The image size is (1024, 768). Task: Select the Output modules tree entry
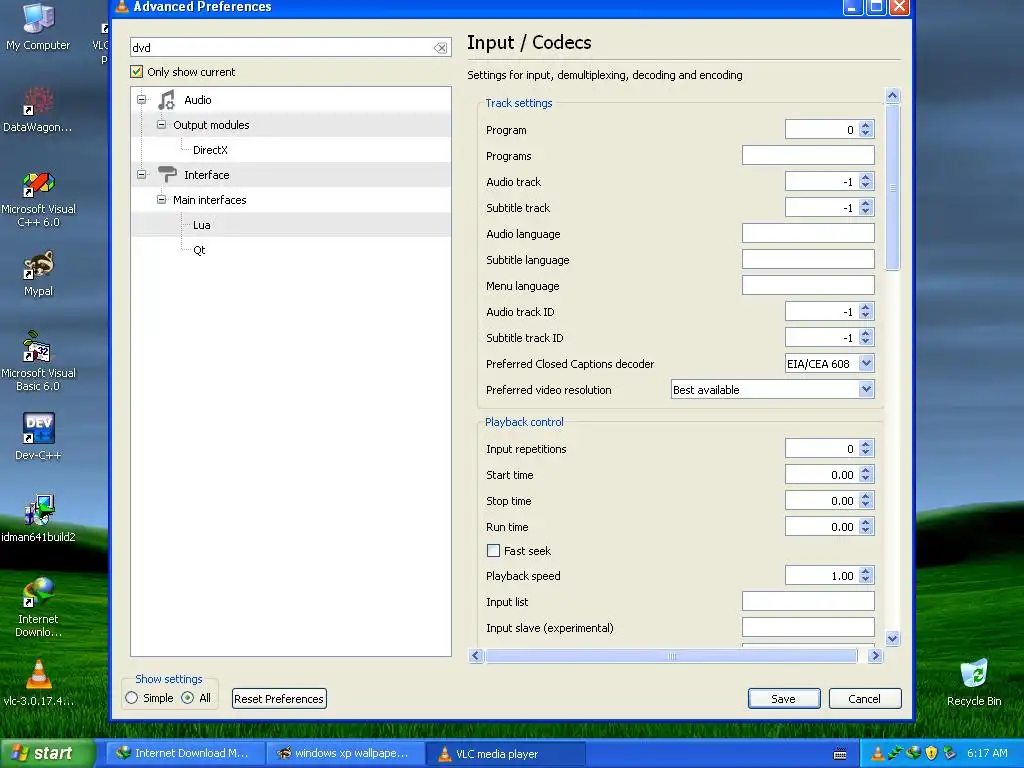[211, 125]
